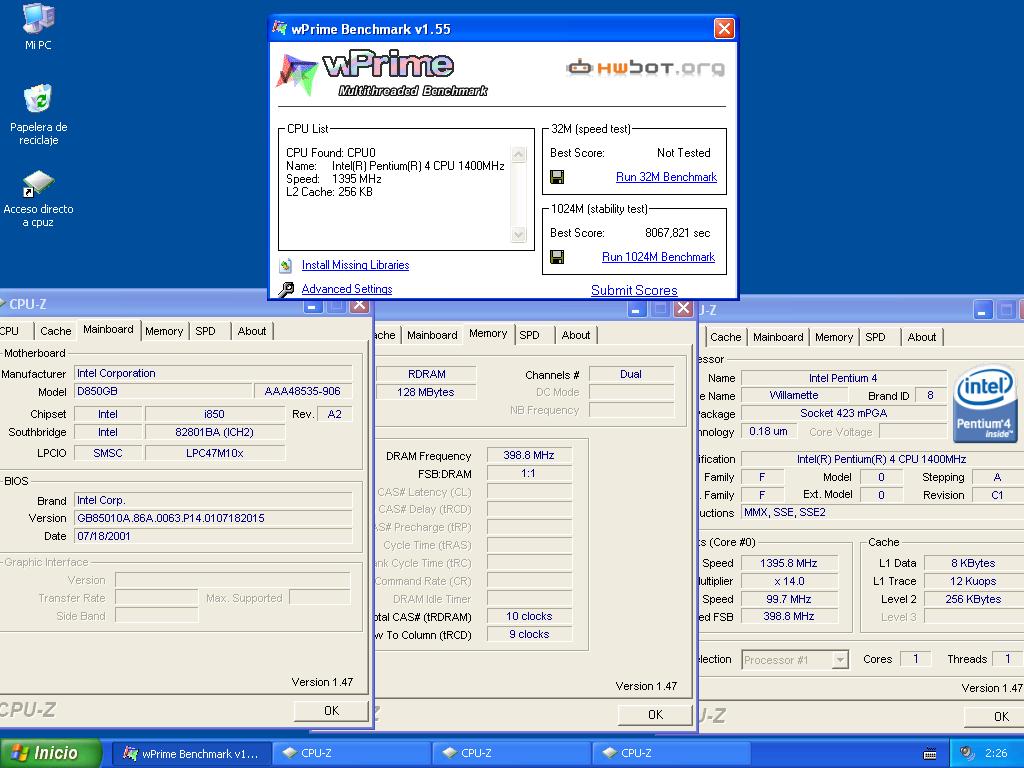Open Mainboard tab in middle CPU-Z window
The width and height of the screenshot is (1024, 768).
tap(432, 335)
